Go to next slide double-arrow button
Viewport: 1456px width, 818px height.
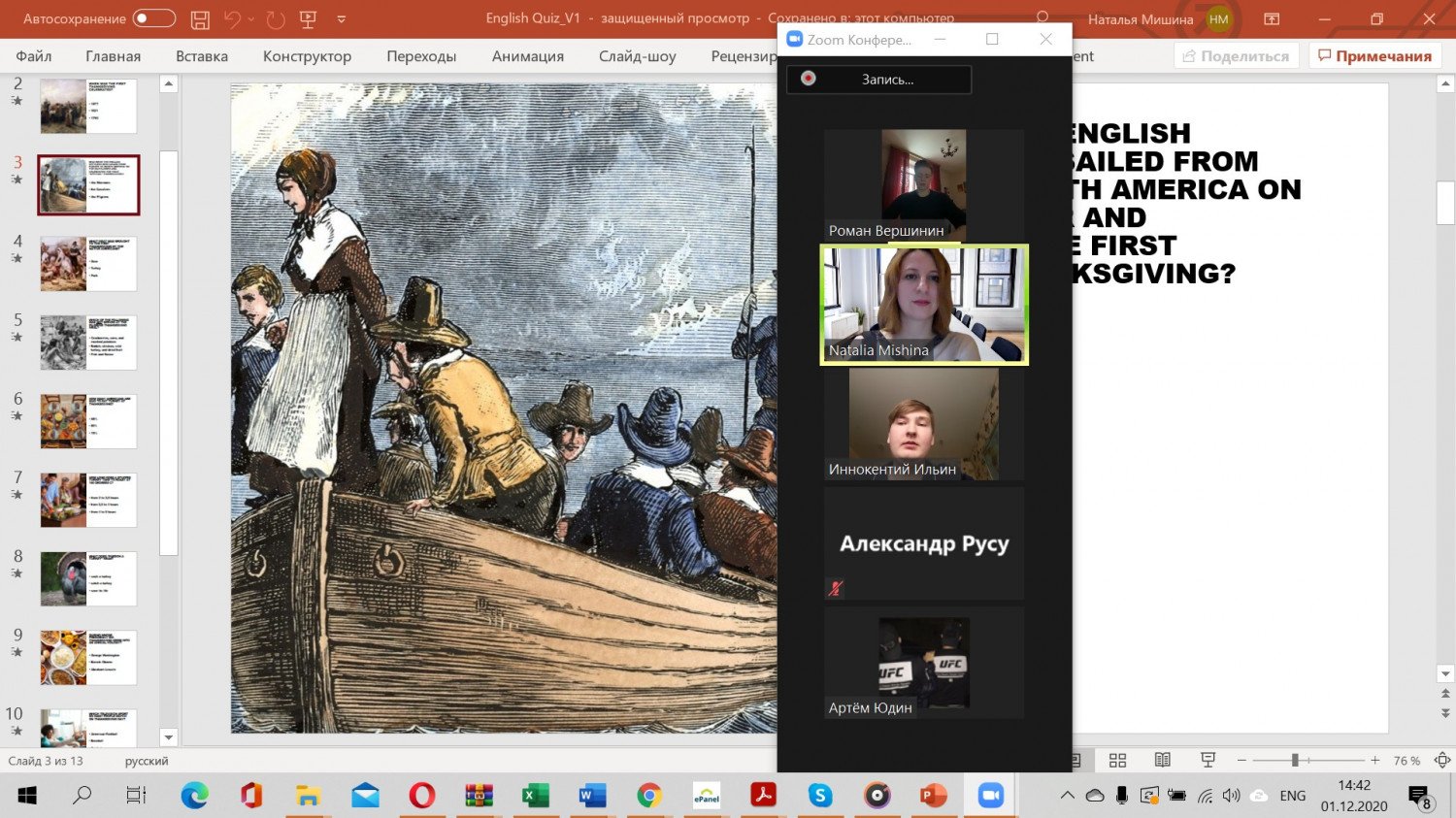pyautogui.click(x=1445, y=713)
